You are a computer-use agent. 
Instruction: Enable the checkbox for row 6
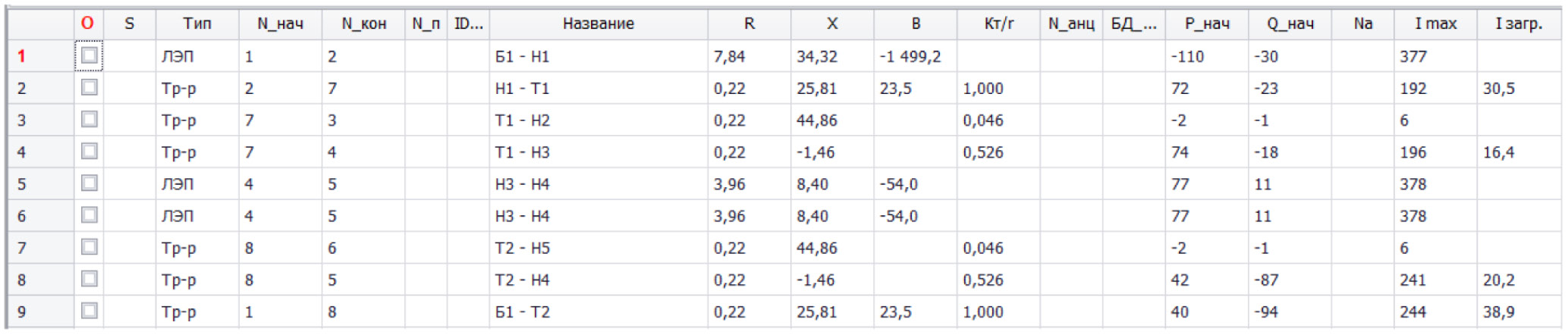click(x=90, y=216)
